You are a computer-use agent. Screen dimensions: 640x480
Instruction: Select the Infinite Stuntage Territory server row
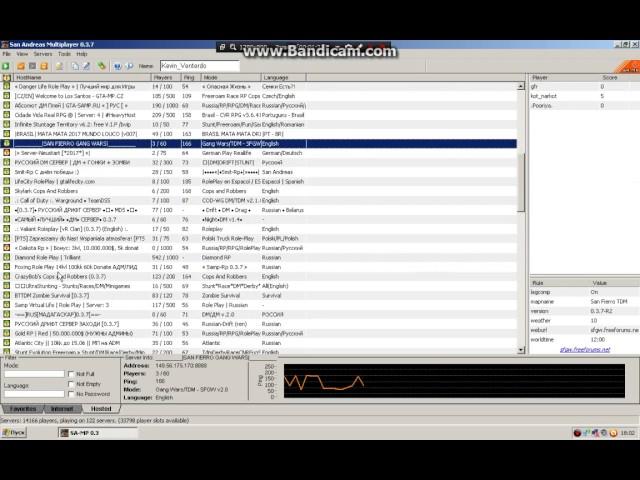pyautogui.click(x=259, y=124)
